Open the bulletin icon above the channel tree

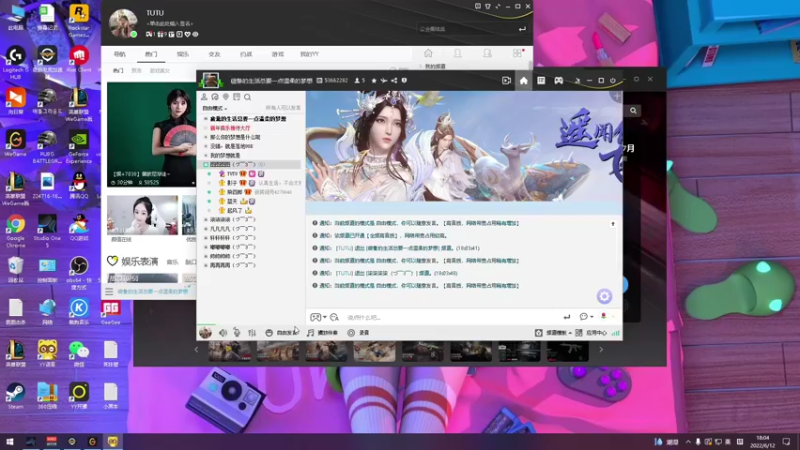(x=237, y=97)
